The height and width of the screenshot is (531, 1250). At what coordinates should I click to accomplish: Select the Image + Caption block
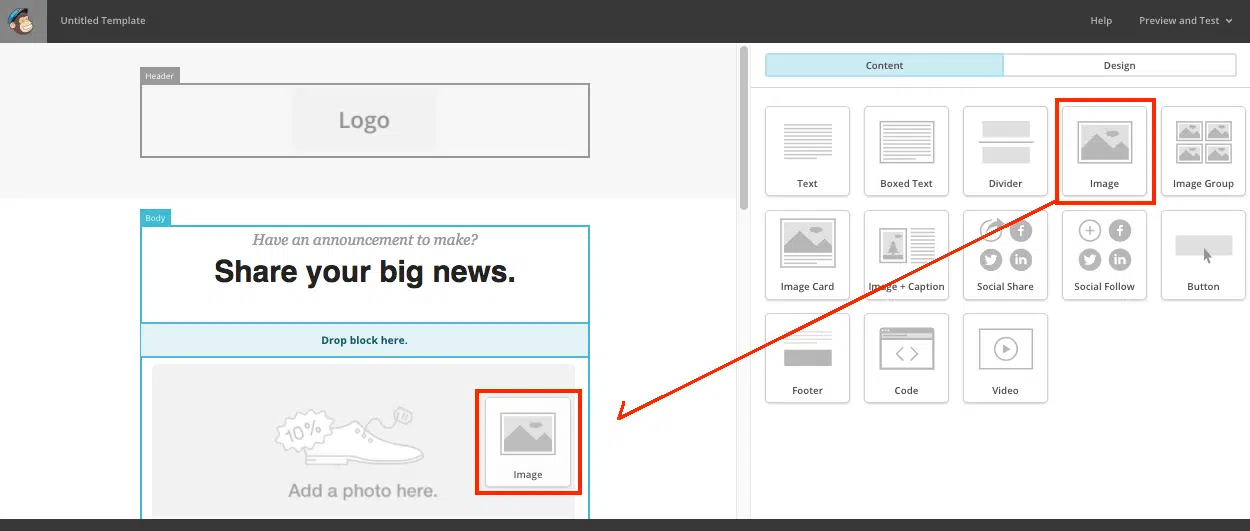tap(906, 254)
